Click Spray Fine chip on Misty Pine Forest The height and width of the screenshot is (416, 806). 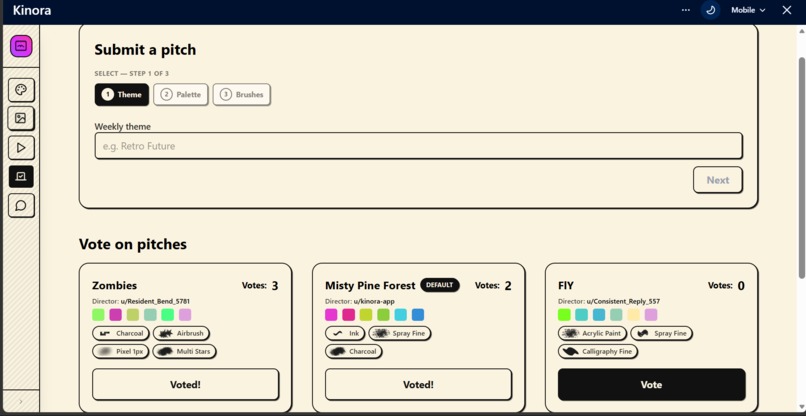400,333
